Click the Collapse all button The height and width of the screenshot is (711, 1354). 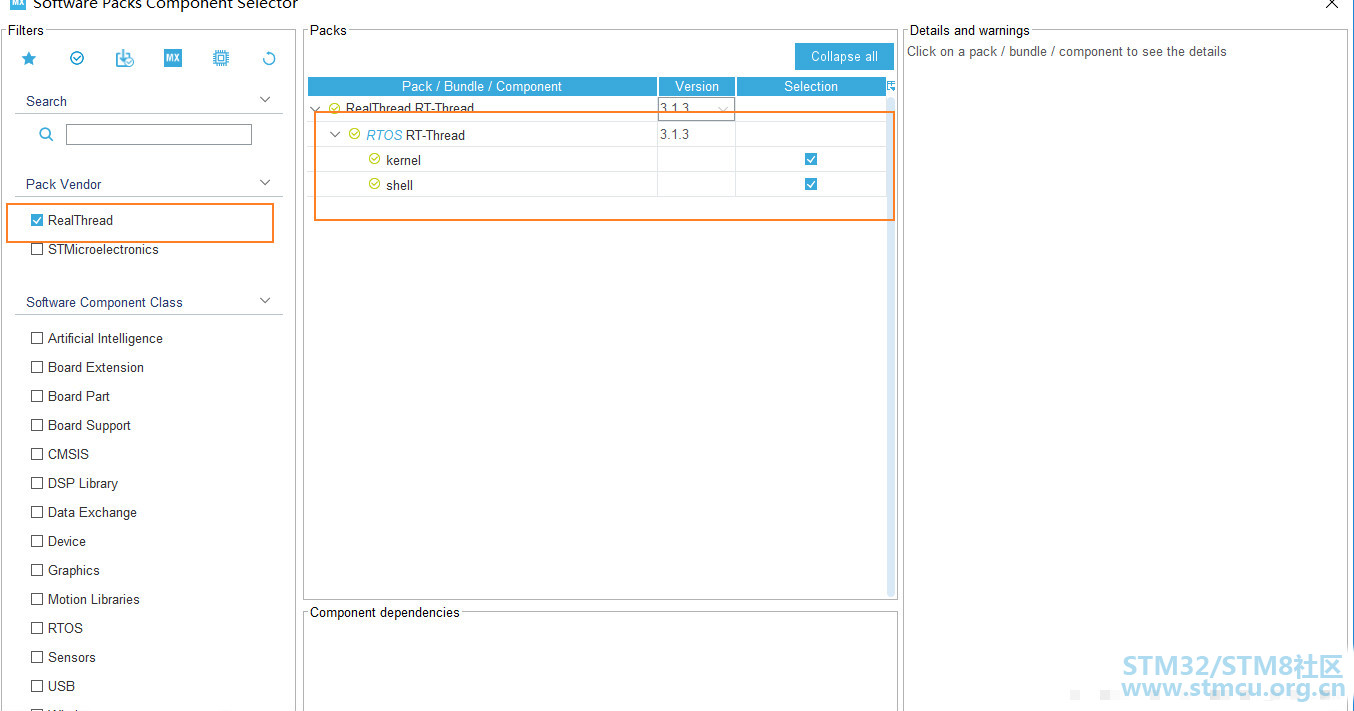click(844, 56)
